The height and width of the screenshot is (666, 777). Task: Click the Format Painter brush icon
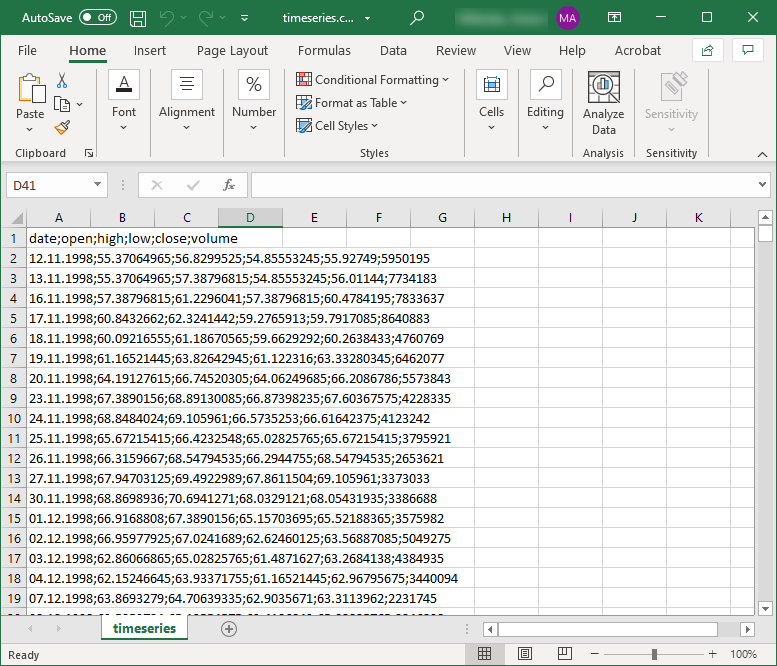[62, 127]
